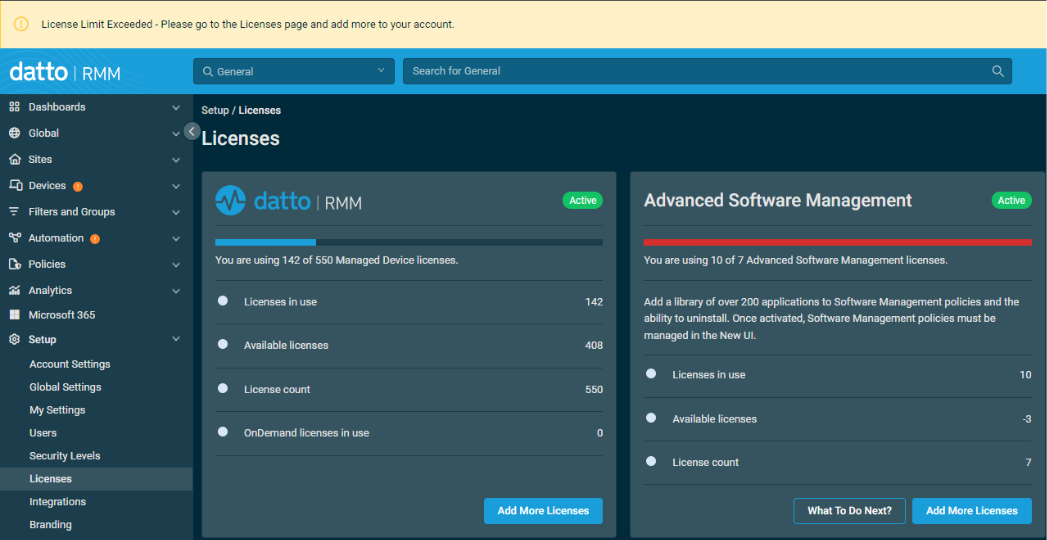The image size is (1047, 540).
Task: Click Licenses in use value 142
Action: (x=594, y=302)
